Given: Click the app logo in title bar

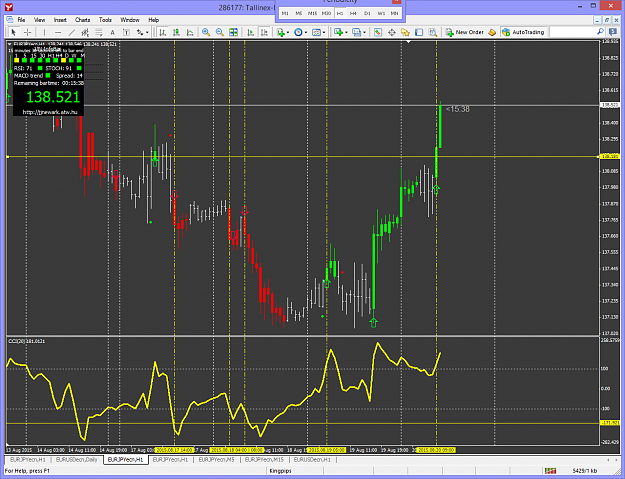Looking at the screenshot, I should click(9, 8).
